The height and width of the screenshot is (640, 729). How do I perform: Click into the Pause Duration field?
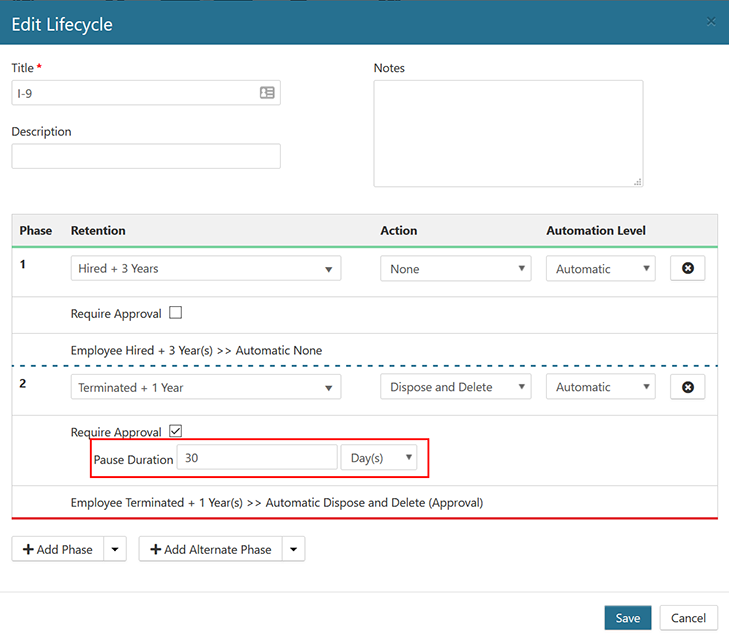pyautogui.click(x=256, y=458)
